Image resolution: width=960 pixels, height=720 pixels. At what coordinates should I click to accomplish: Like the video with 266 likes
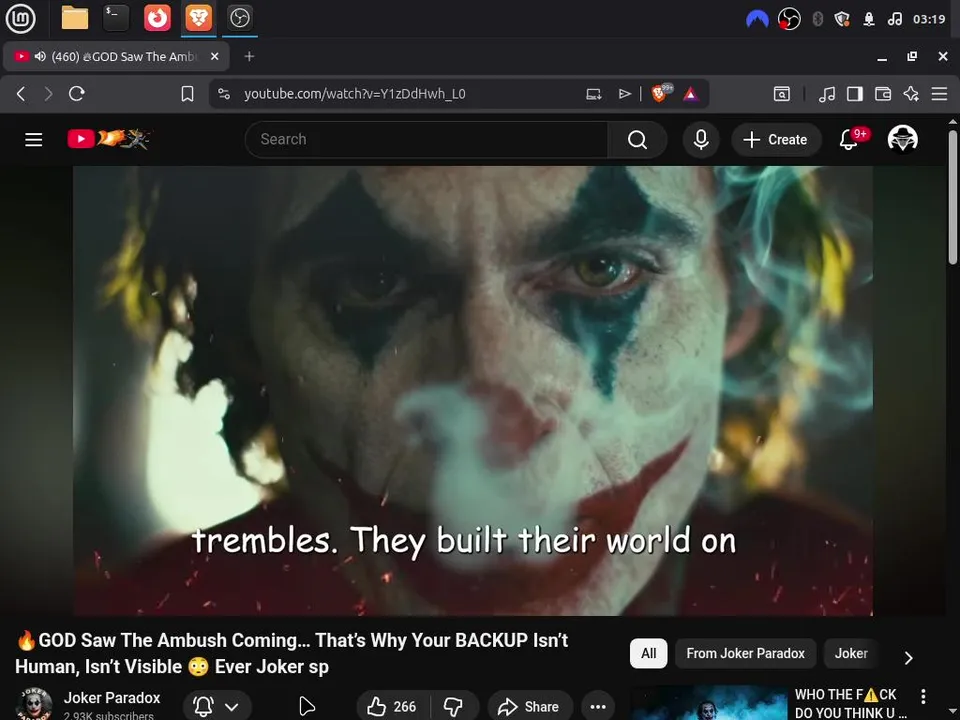(393, 707)
